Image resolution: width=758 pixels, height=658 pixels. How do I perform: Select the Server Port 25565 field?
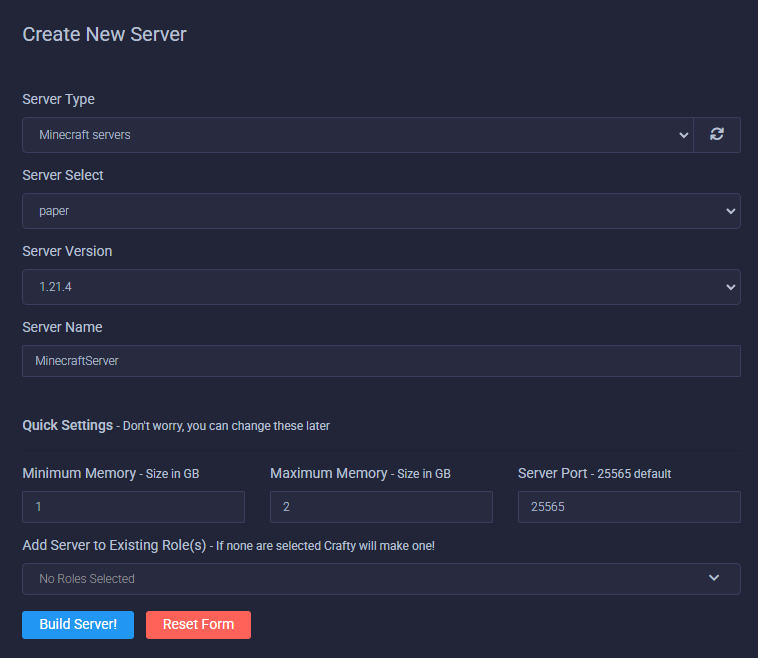coord(629,507)
